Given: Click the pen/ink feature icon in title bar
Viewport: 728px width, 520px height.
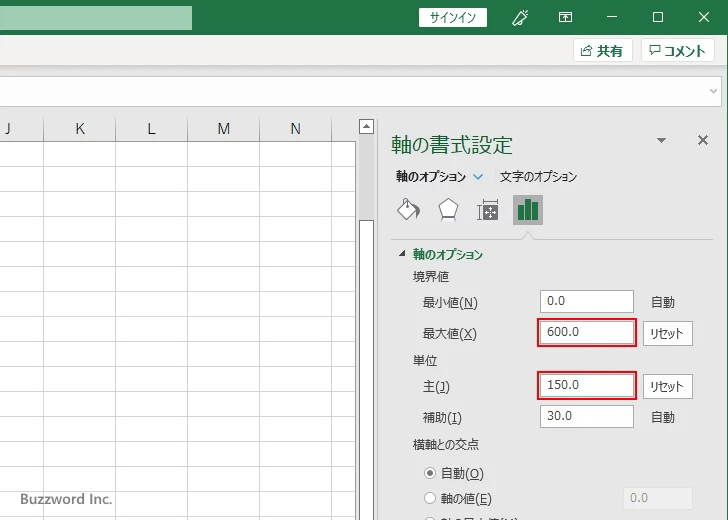Looking at the screenshot, I should point(520,18).
